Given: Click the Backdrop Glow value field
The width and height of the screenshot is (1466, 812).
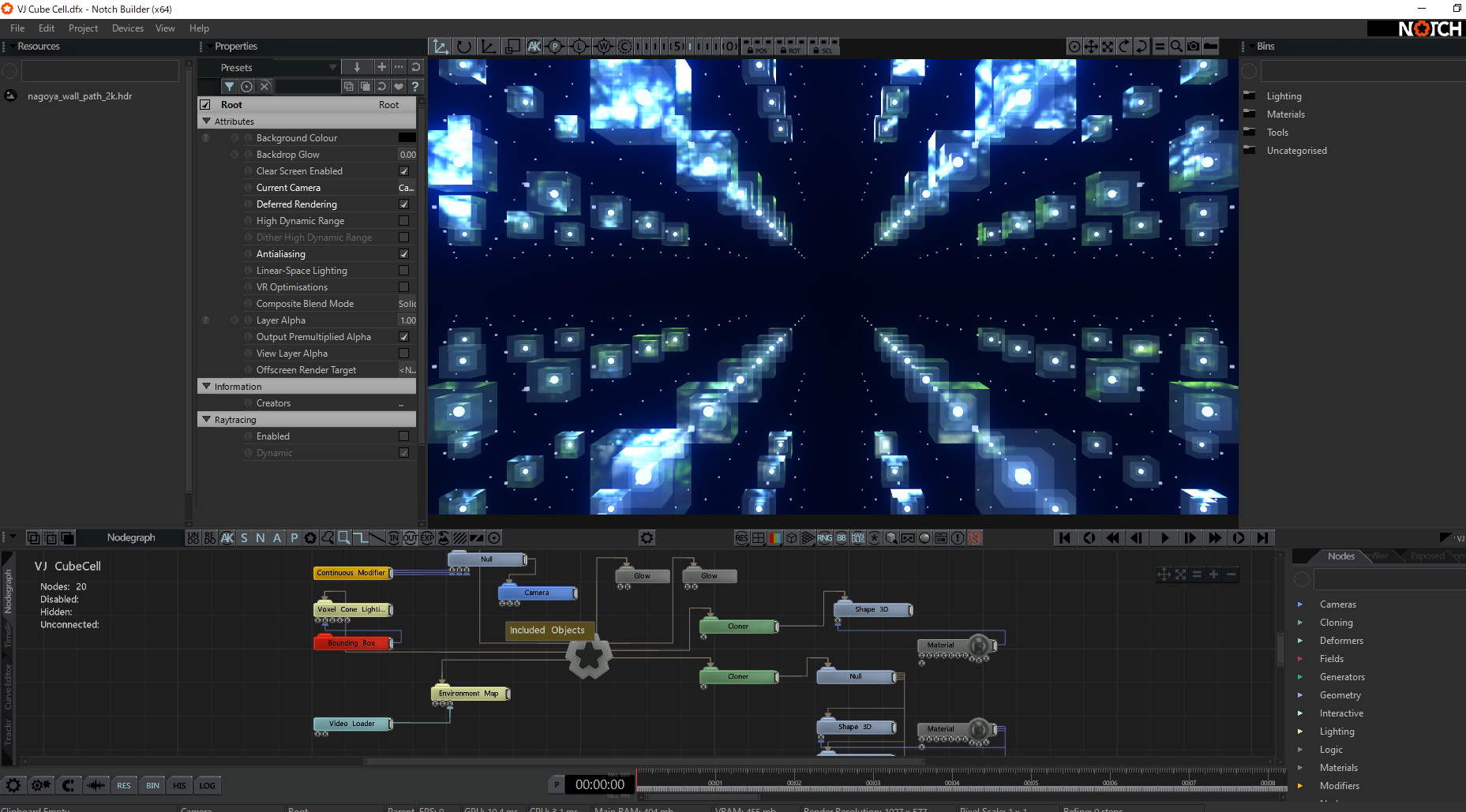Looking at the screenshot, I should coord(407,155).
